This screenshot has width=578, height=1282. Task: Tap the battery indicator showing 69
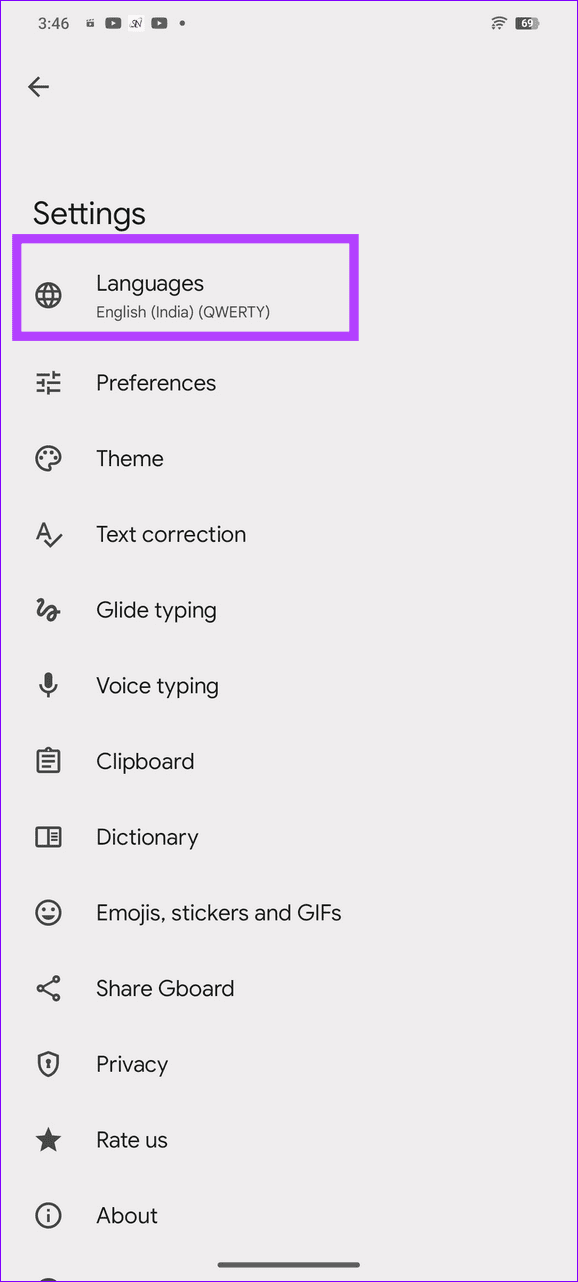coord(528,22)
